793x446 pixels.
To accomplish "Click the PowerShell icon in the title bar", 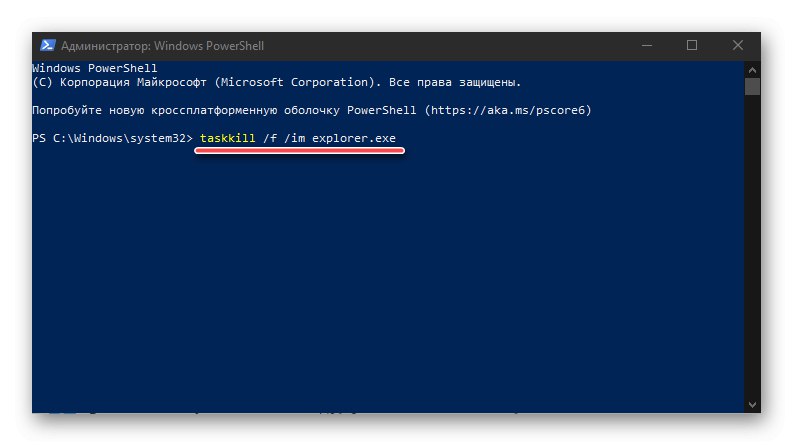I will tap(47, 46).
